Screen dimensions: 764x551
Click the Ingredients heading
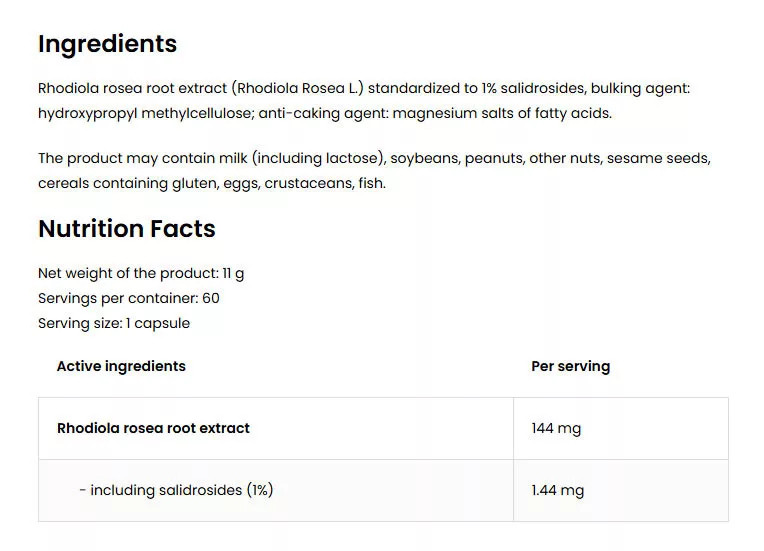(x=107, y=44)
